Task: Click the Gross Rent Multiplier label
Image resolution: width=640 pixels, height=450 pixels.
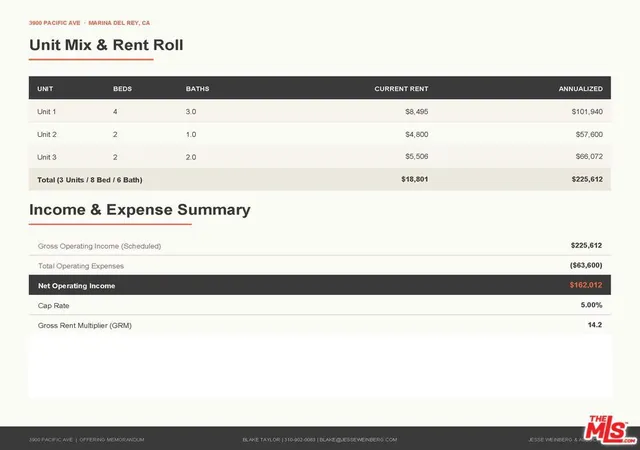Action: pos(85,325)
